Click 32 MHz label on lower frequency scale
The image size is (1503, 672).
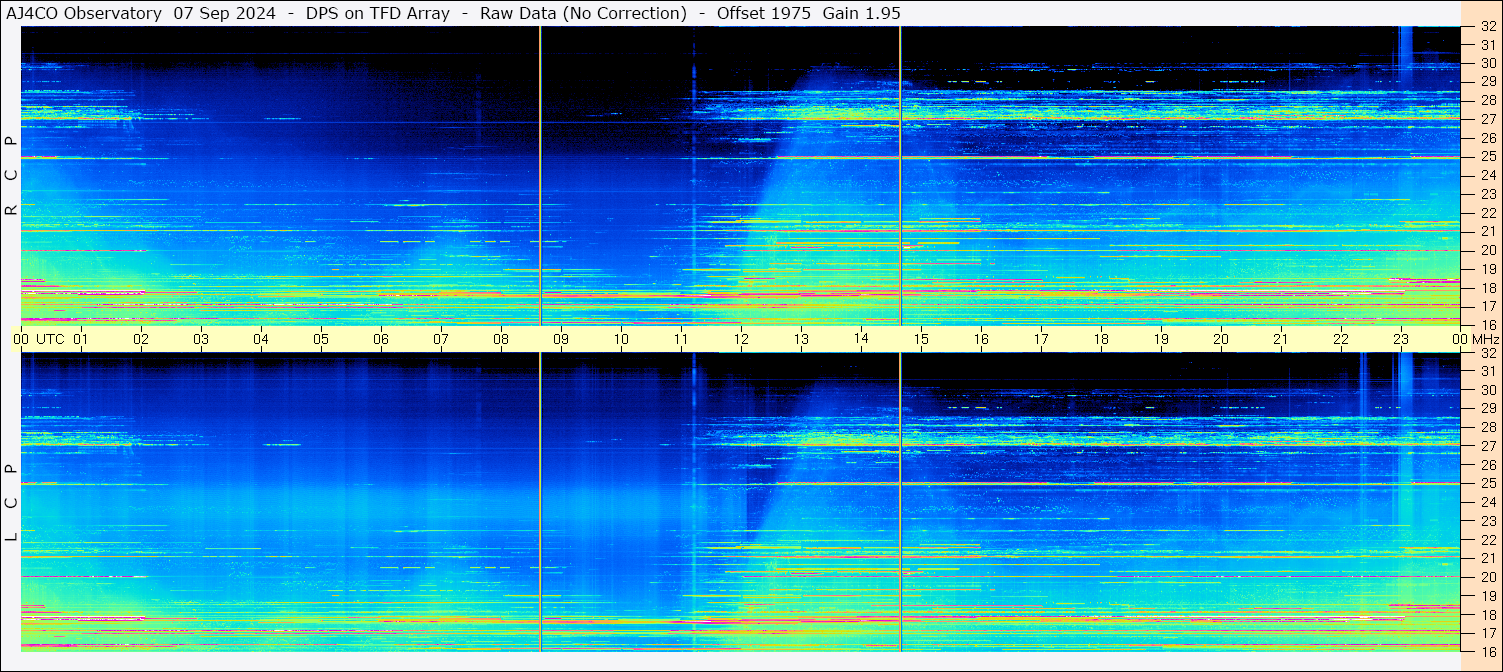(1488, 353)
